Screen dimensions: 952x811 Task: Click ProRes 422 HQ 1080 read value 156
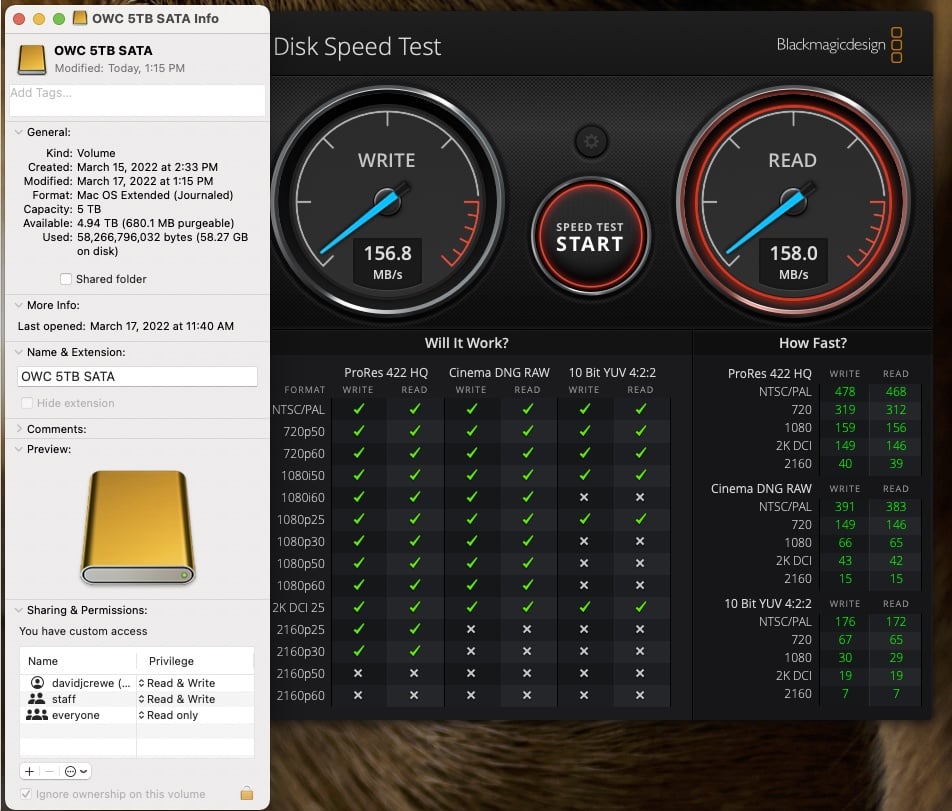(x=896, y=428)
